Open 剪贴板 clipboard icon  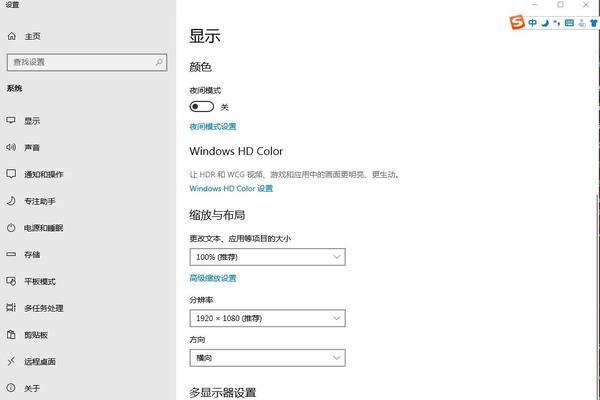click(11, 335)
